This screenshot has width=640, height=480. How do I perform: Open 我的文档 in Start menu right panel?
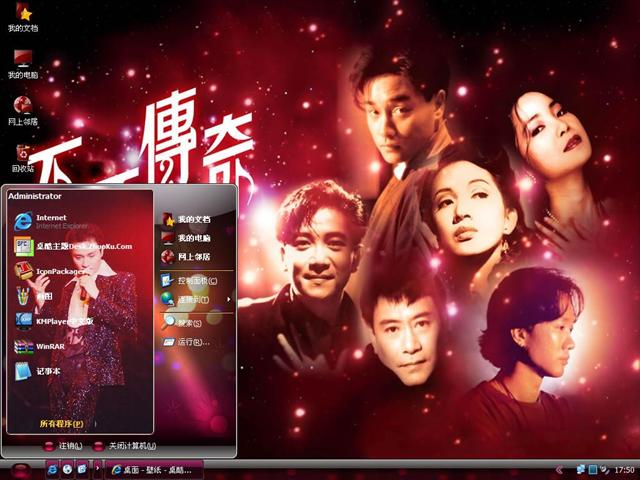186,219
